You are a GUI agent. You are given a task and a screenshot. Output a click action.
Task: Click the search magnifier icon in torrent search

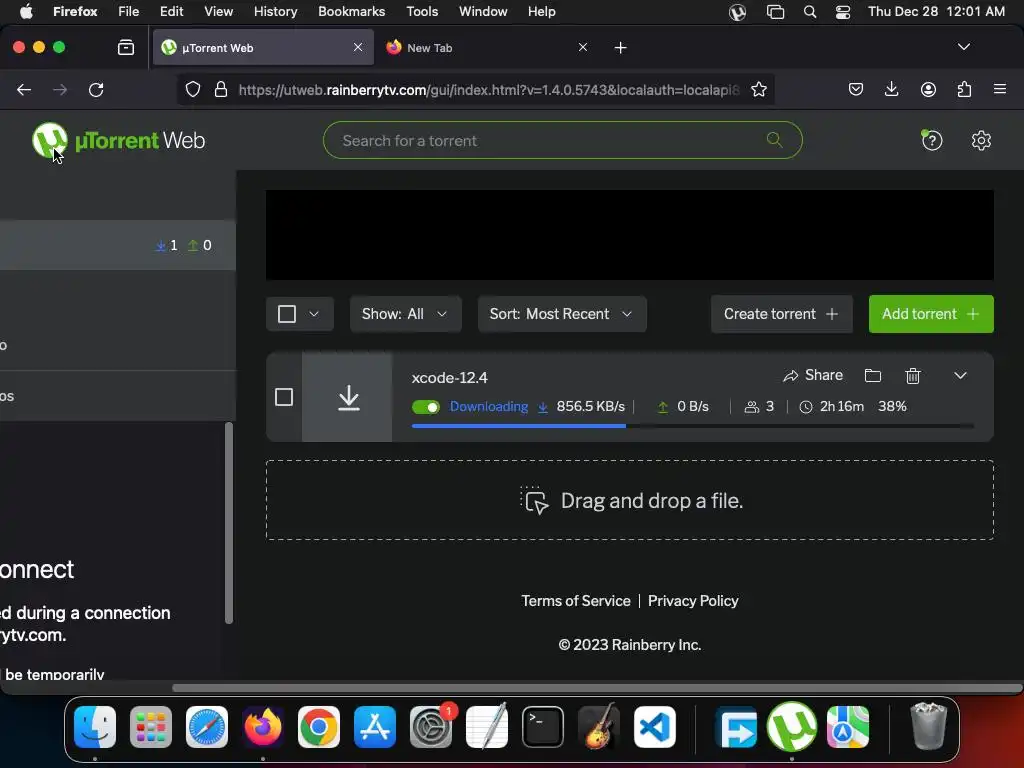click(x=775, y=140)
